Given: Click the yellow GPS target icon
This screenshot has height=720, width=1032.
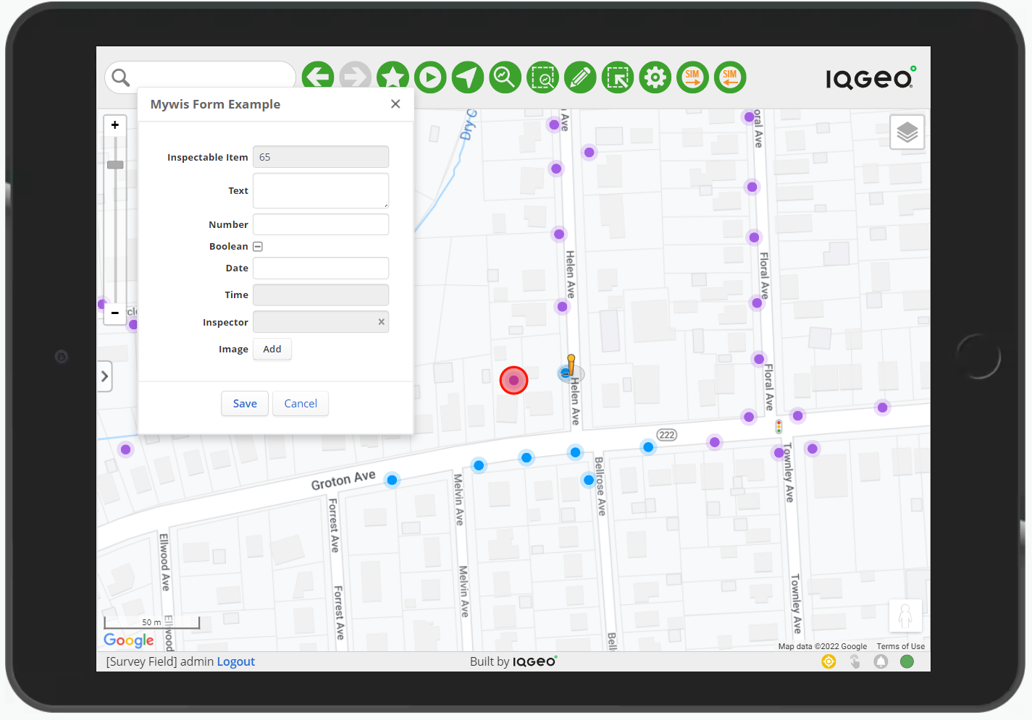Looking at the screenshot, I should pyautogui.click(x=828, y=661).
